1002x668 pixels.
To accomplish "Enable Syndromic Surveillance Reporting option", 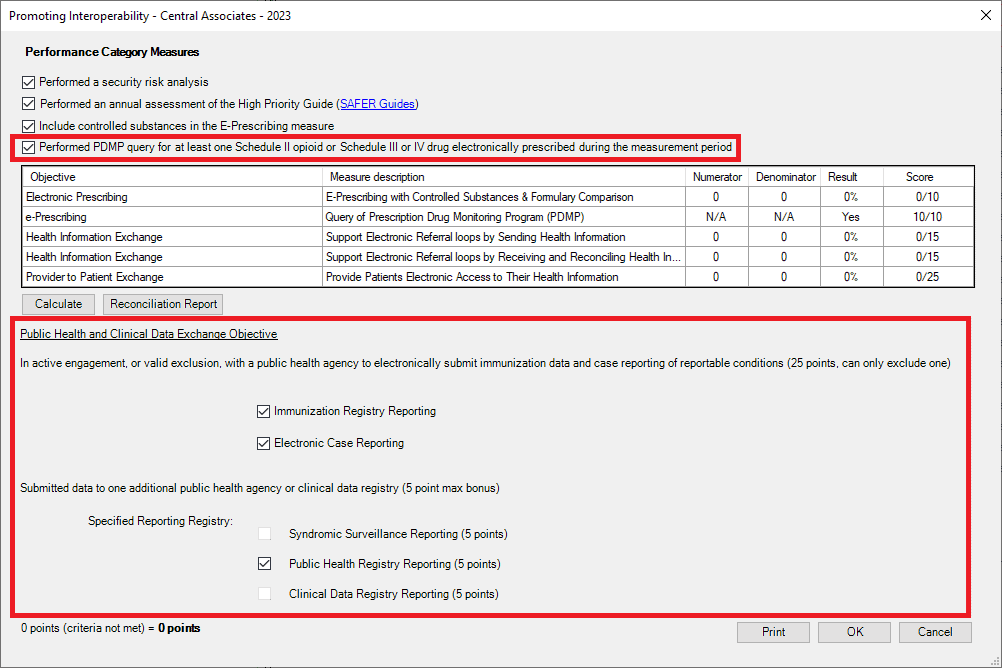I will coord(265,534).
